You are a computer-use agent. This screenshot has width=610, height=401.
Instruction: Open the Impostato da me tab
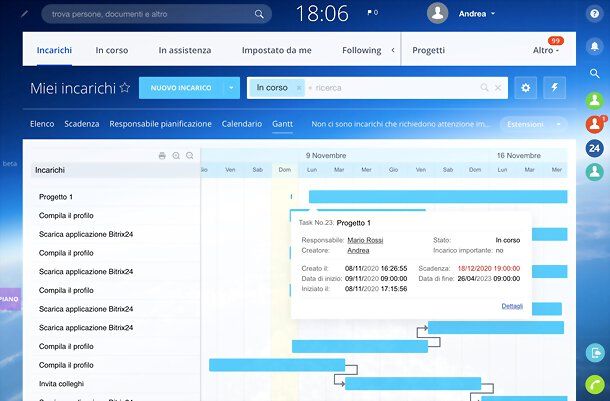(277, 50)
